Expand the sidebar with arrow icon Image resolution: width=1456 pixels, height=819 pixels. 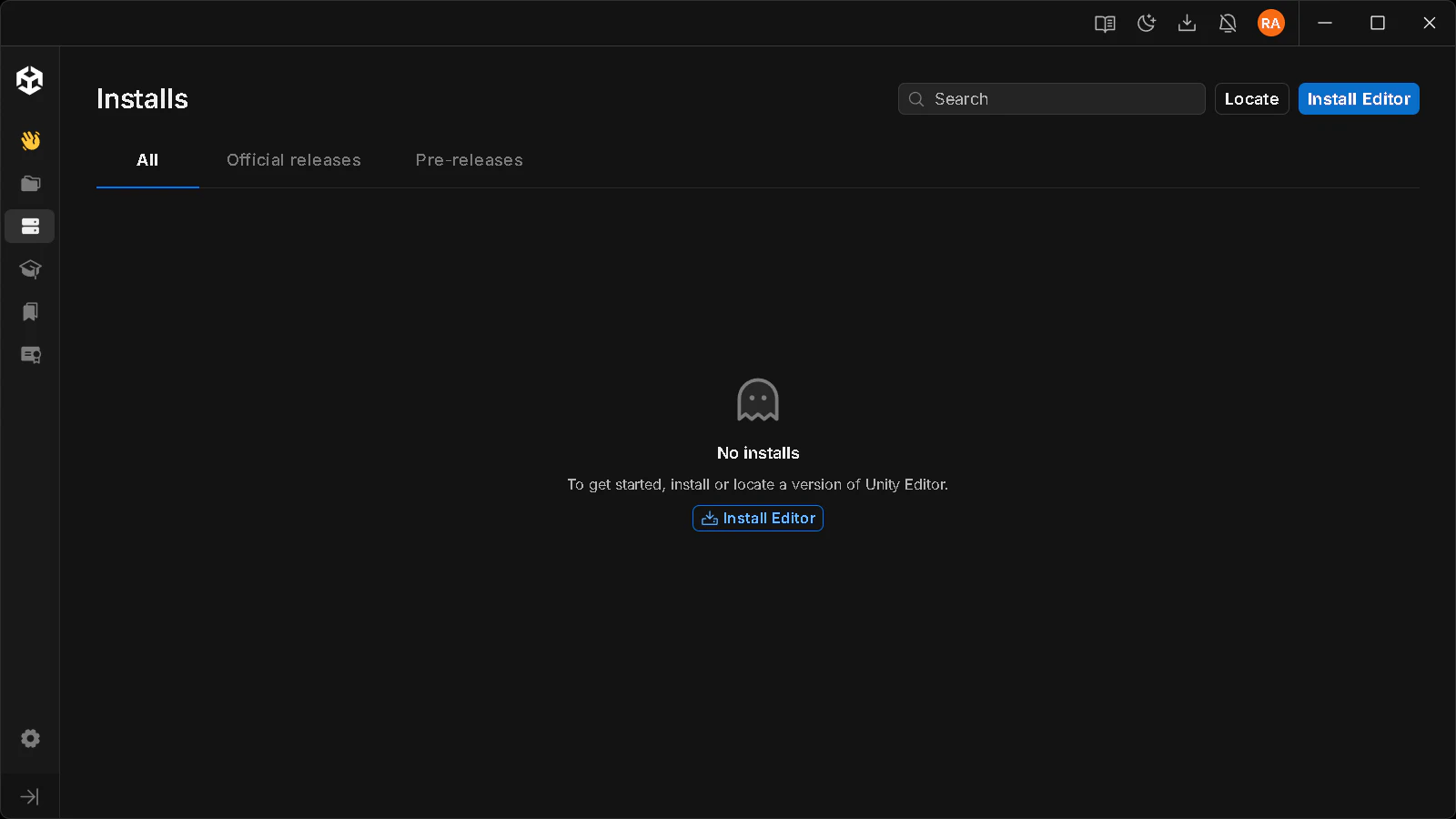click(x=30, y=797)
